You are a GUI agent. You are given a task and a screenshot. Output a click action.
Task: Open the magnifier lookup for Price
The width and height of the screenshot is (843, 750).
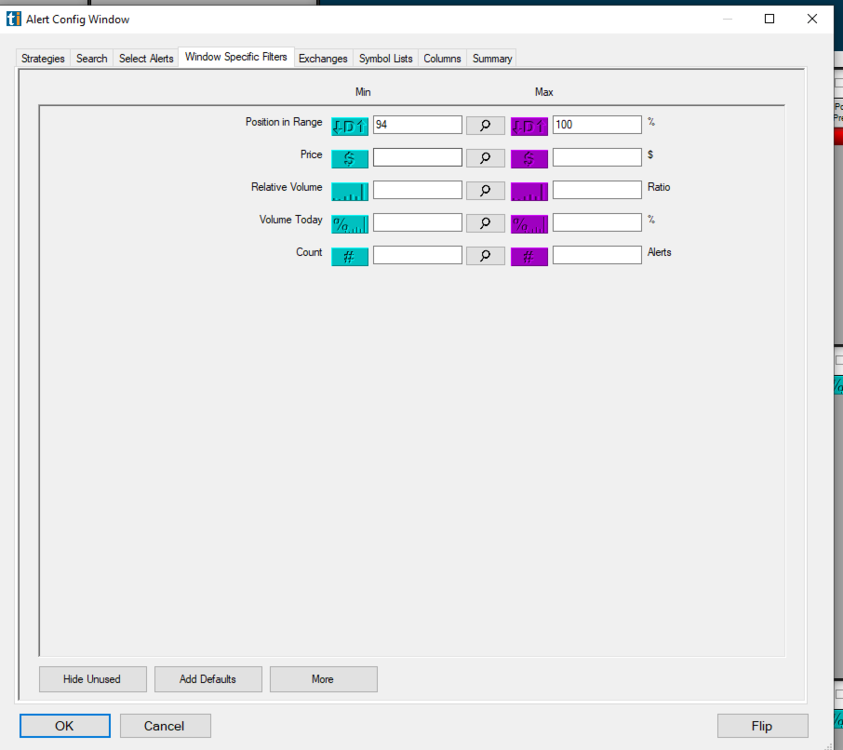485,158
